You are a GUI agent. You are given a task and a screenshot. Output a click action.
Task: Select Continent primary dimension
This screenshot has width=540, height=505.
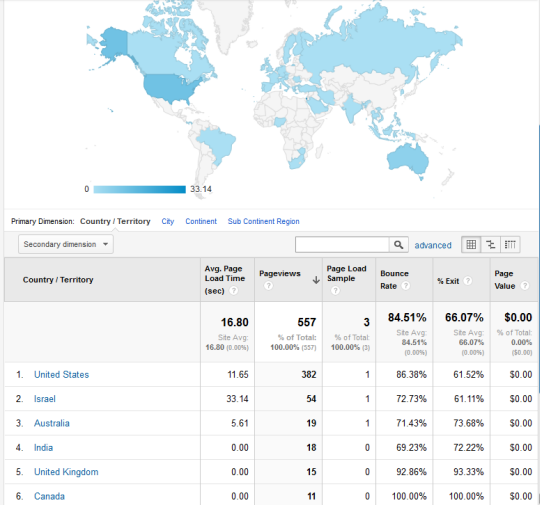tap(201, 221)
